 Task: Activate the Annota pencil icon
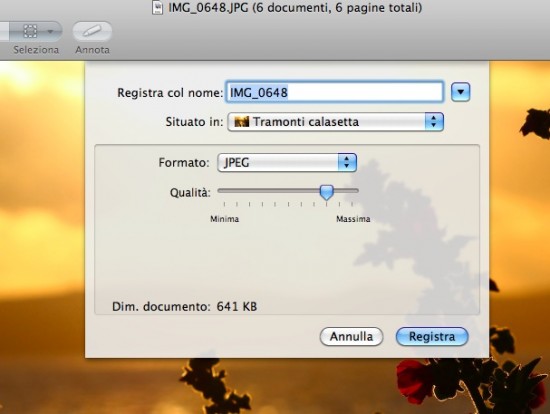[92, 31]
